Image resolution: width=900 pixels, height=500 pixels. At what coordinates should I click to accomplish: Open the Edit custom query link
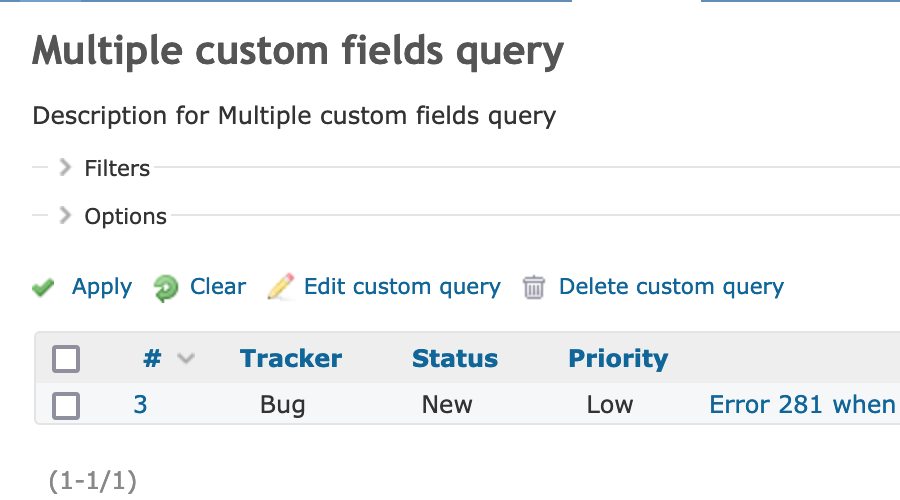[402, 287]
